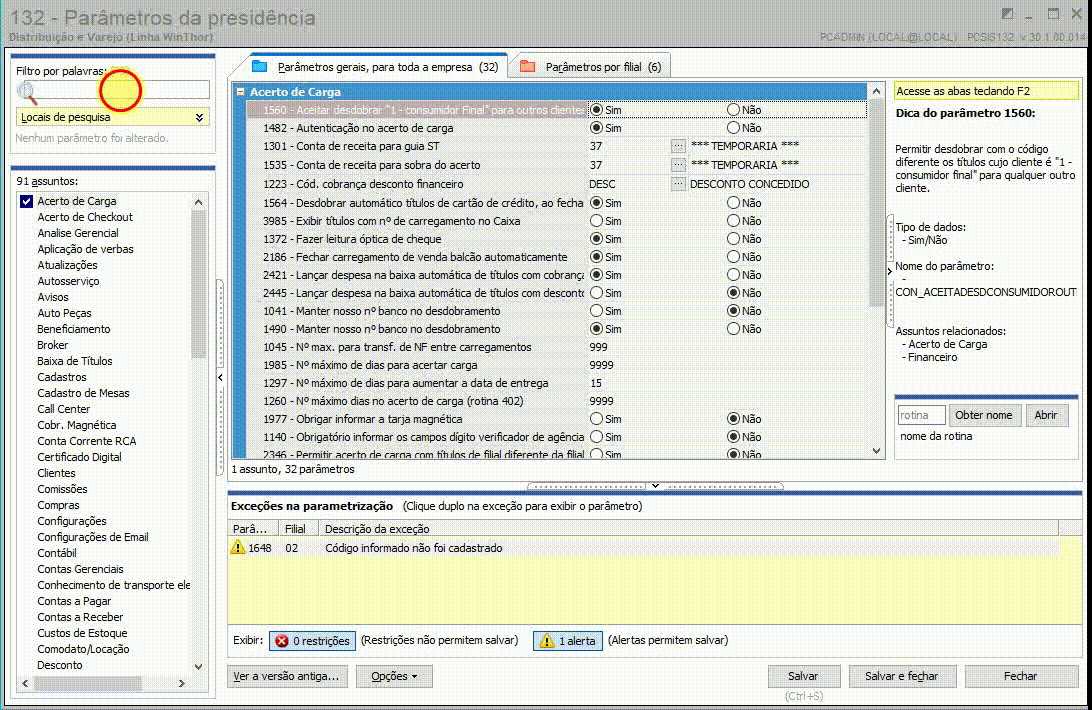
Task: Open the Opções dropdown button
Action: [394, 676]
